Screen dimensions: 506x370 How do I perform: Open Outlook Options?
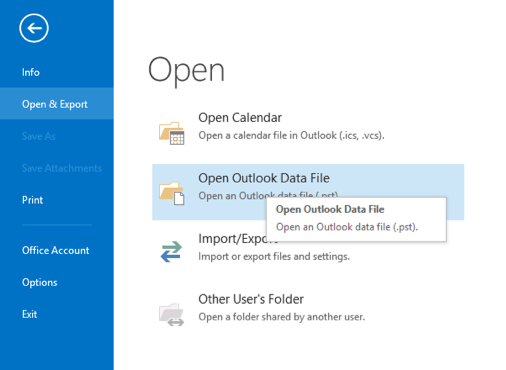pos(40,282)
